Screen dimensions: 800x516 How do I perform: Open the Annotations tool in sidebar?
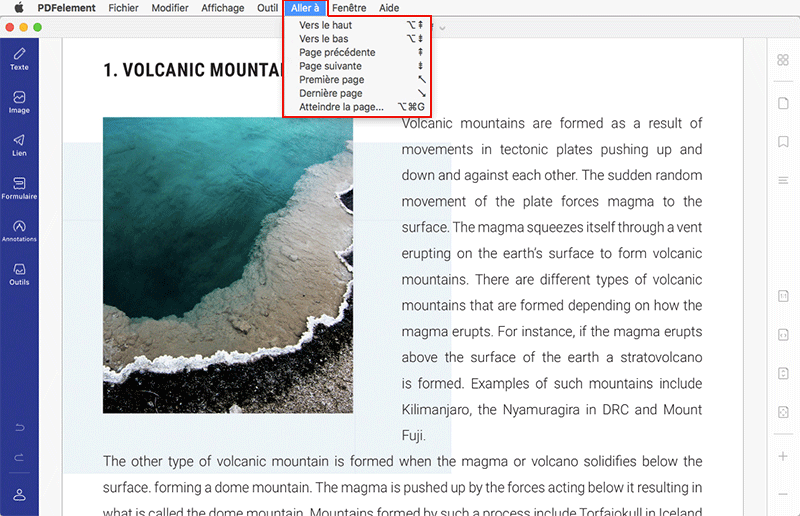(19, 231)
